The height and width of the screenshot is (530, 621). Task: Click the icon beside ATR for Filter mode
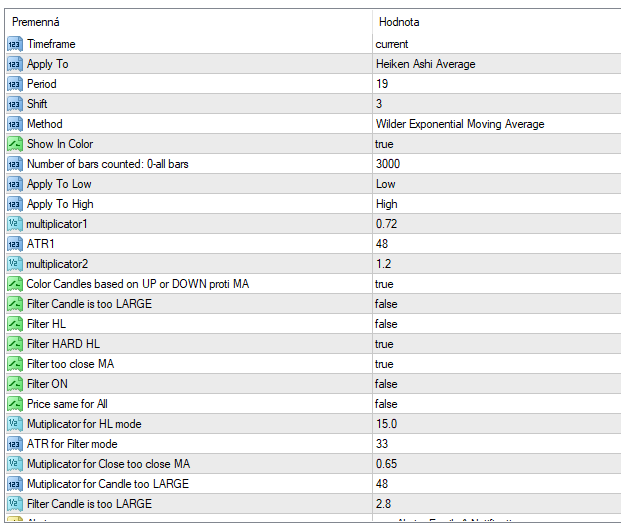point(14,444)
